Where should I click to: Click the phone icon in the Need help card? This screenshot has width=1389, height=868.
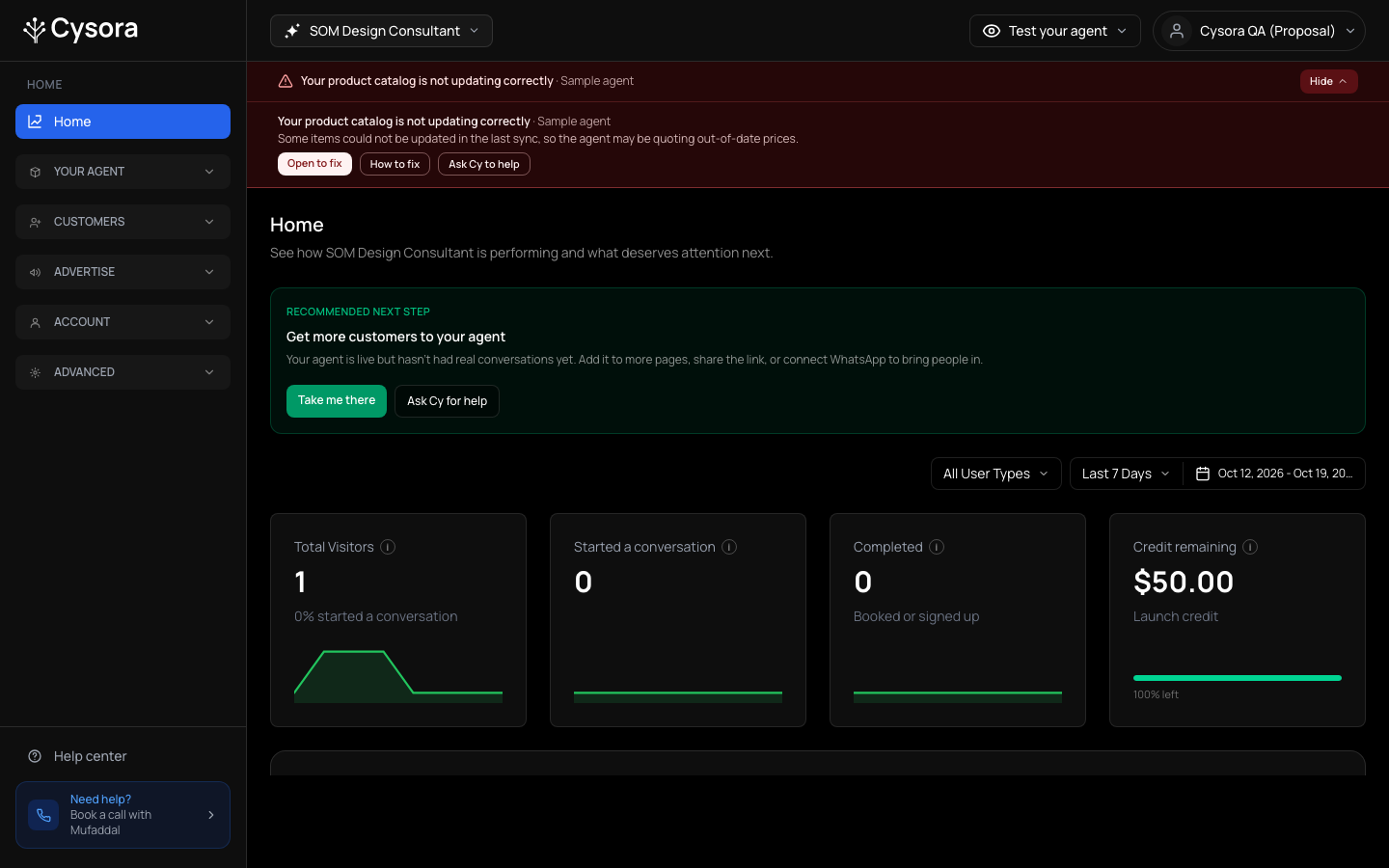tap(43, 815)
